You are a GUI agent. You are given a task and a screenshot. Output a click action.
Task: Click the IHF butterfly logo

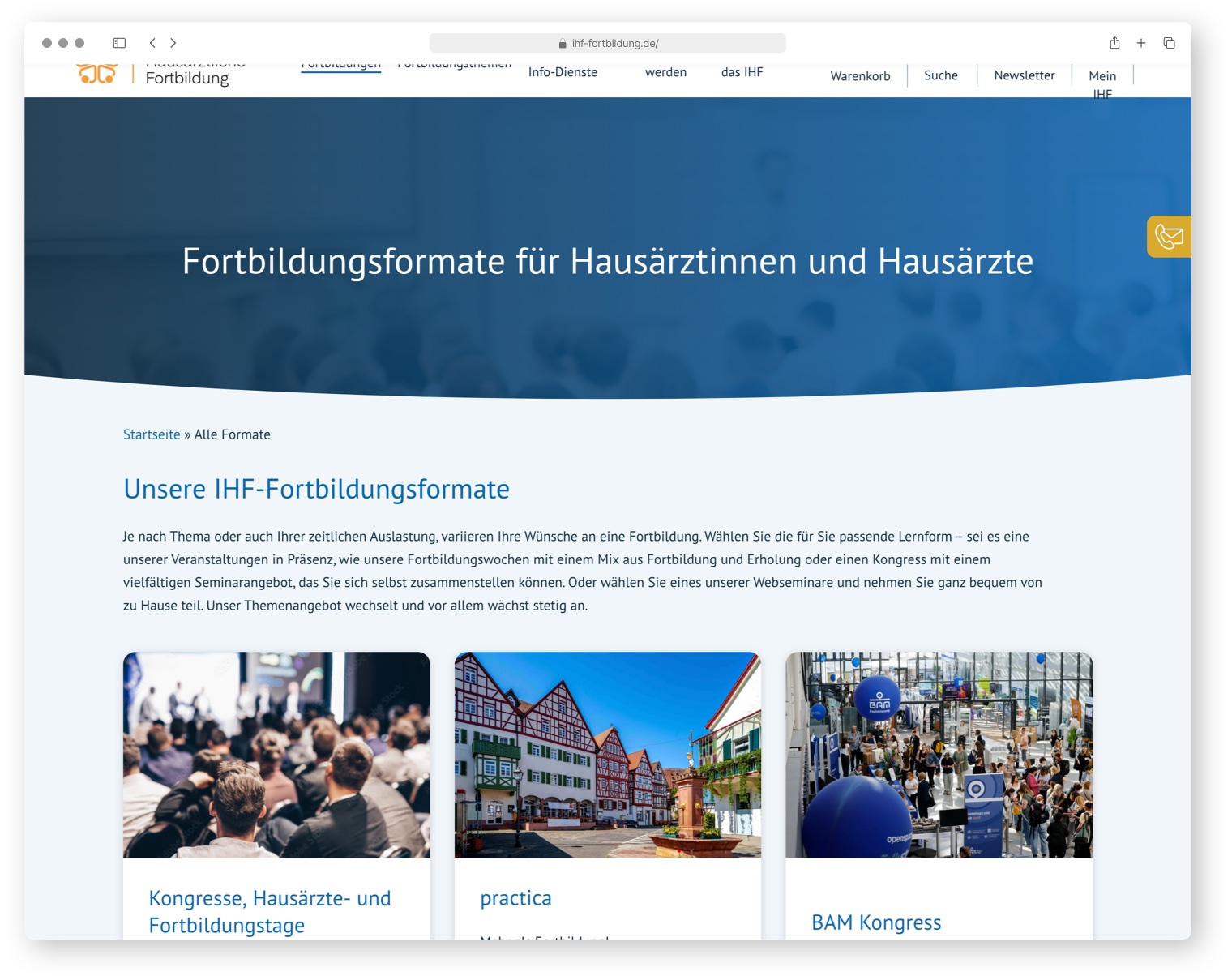(x=97, y=75)
